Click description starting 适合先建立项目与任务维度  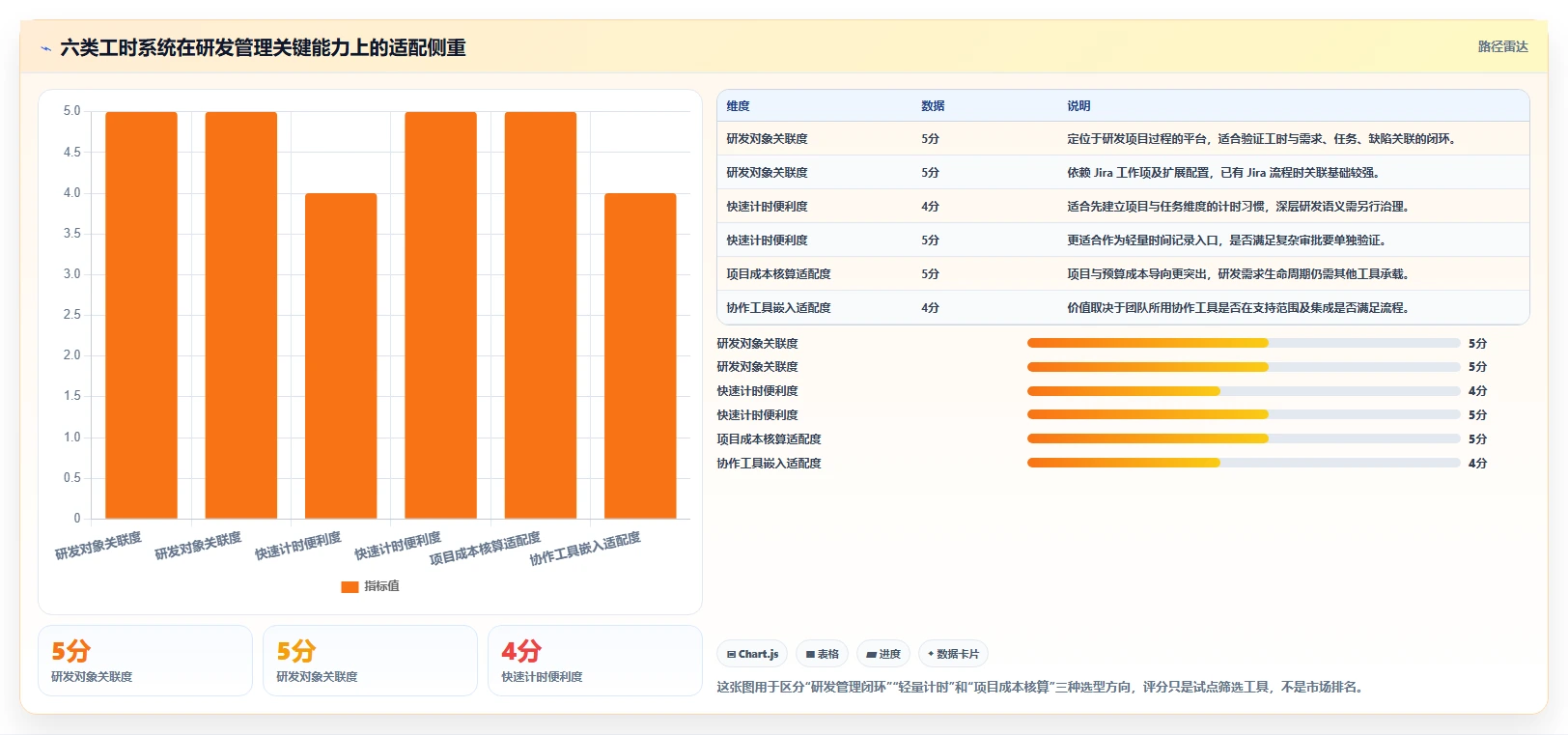1240,207
